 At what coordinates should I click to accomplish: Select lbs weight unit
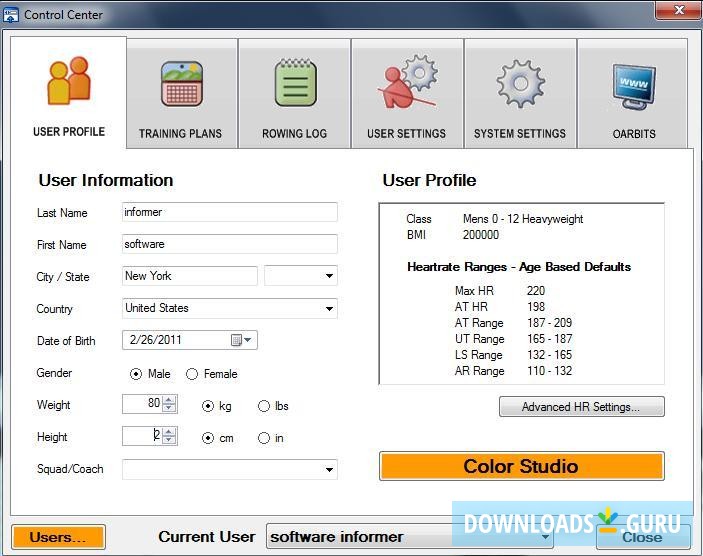tap(264, 406)
